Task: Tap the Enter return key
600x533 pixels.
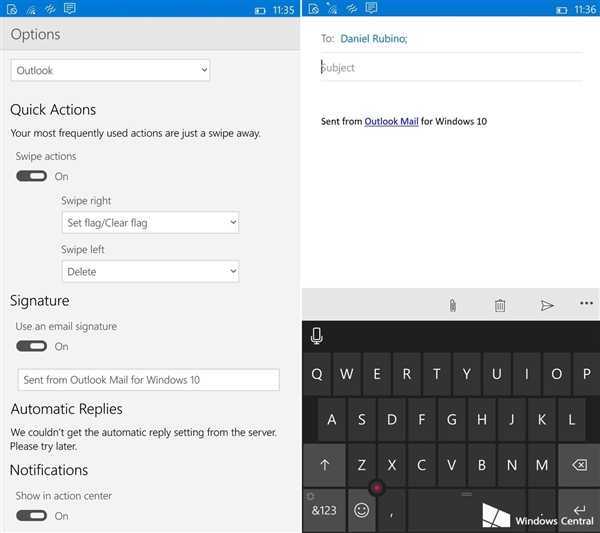Action: click(579, 510)
